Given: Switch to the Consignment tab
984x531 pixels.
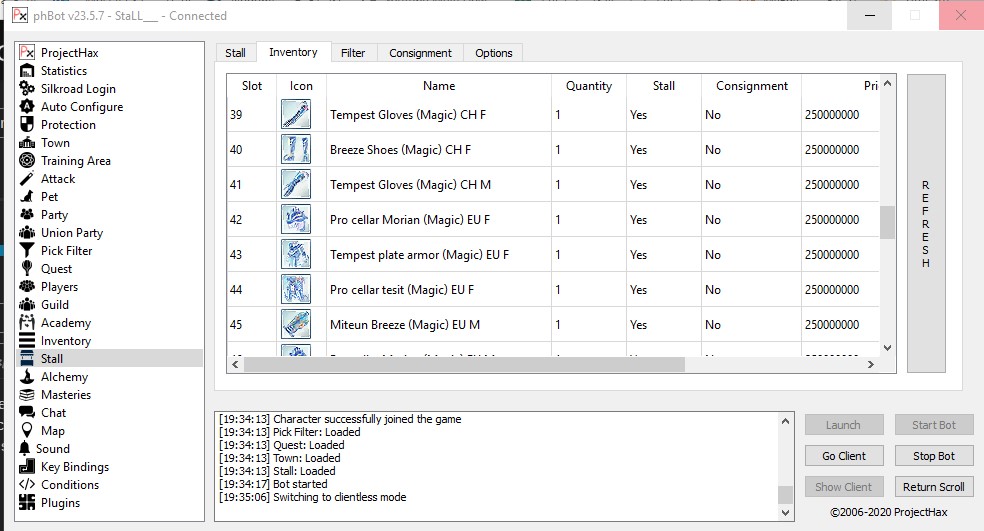Looking at the screenshot, I should (x=420, y=53).
